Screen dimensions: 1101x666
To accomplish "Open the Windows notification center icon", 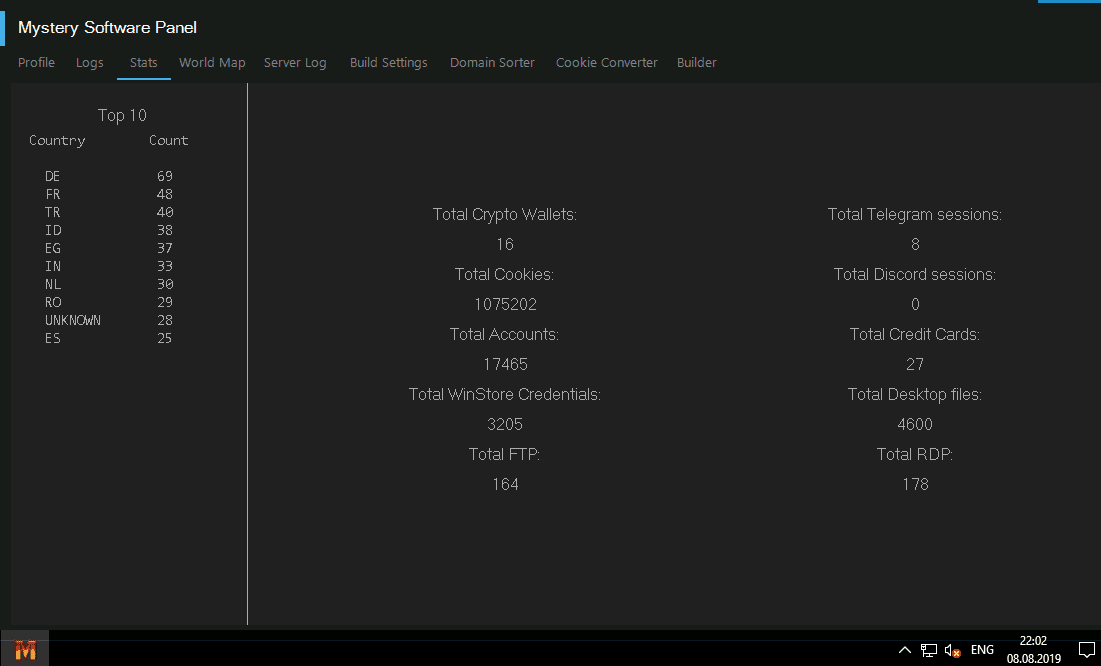I will click(x=1086, y=650).
